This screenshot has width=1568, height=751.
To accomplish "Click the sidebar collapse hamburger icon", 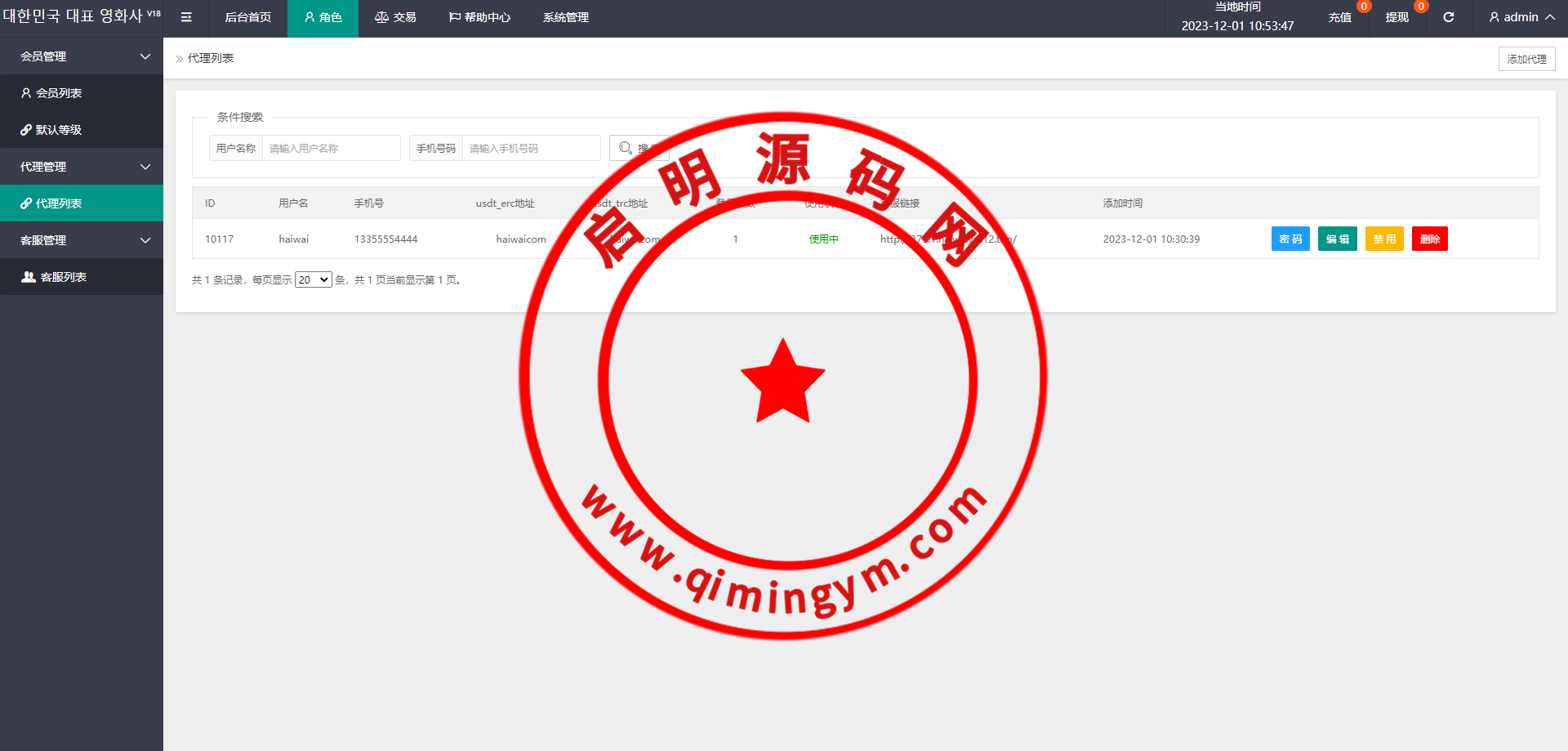I will click(x=186, y=17).
